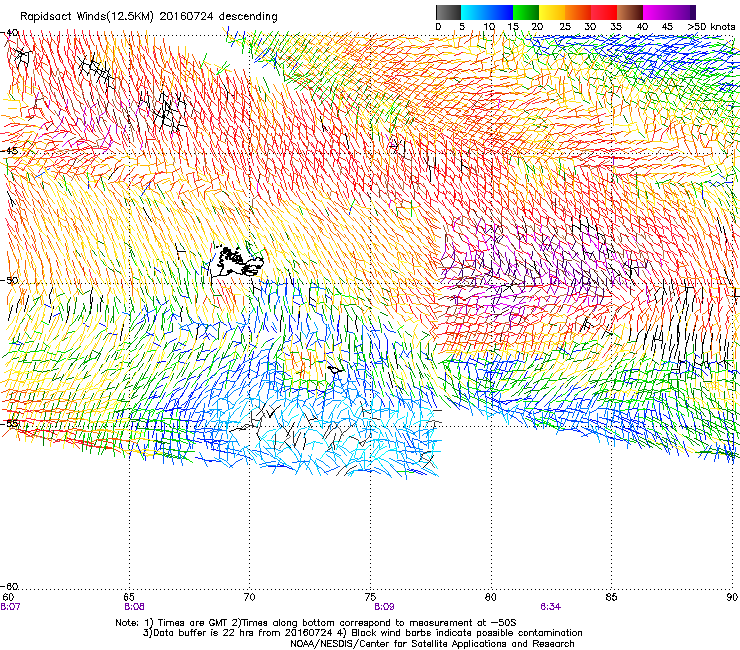Click the gray 0-5 knots legend swatch
This screenshot has height=650, width=740.
coord(448,12)
